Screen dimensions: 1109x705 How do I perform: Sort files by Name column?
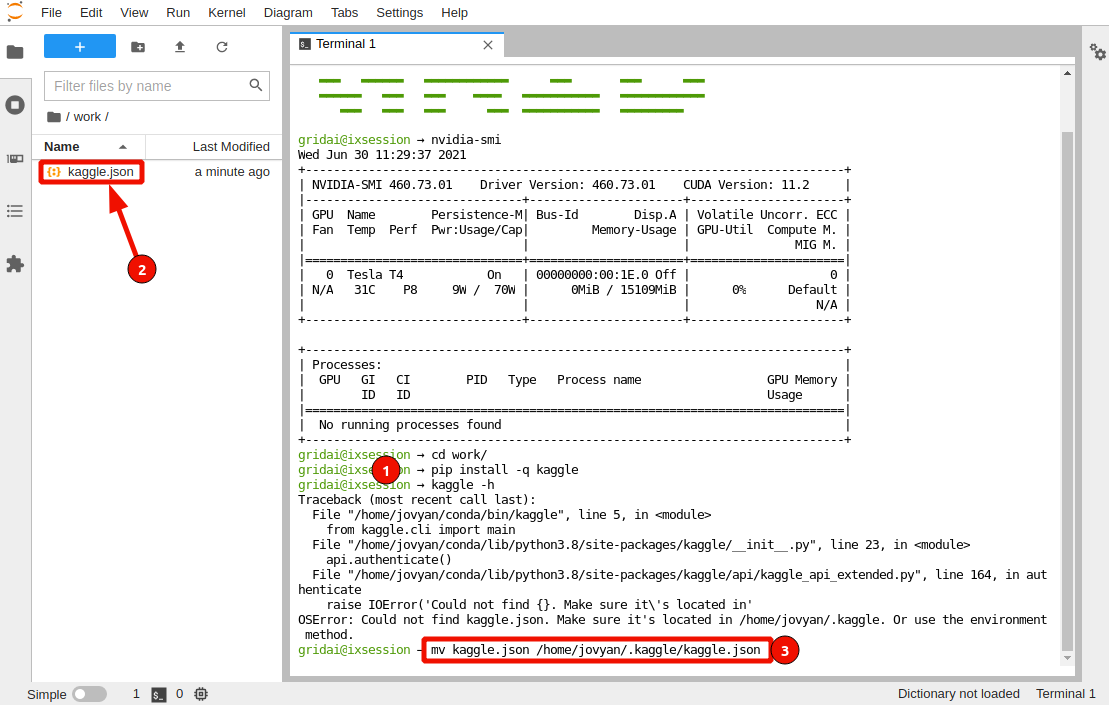pyautogui.click(x=62, y=147)
